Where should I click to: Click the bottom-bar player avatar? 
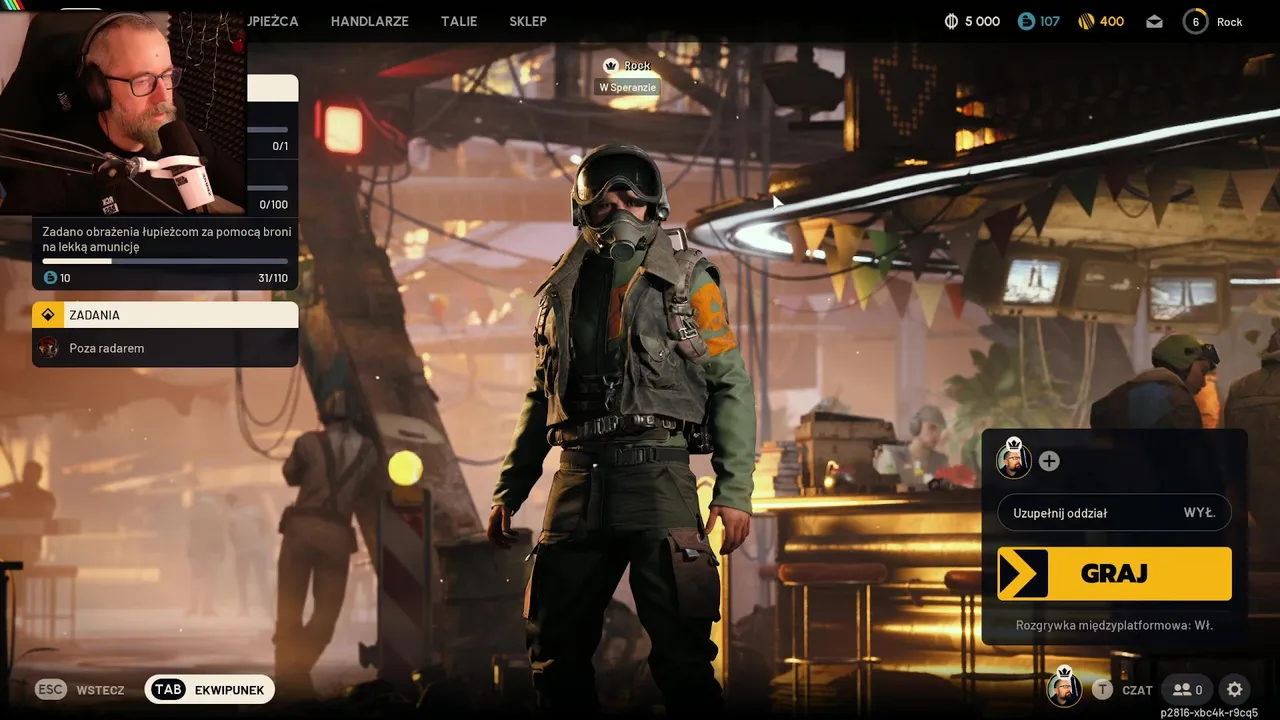coord(1064,688)
